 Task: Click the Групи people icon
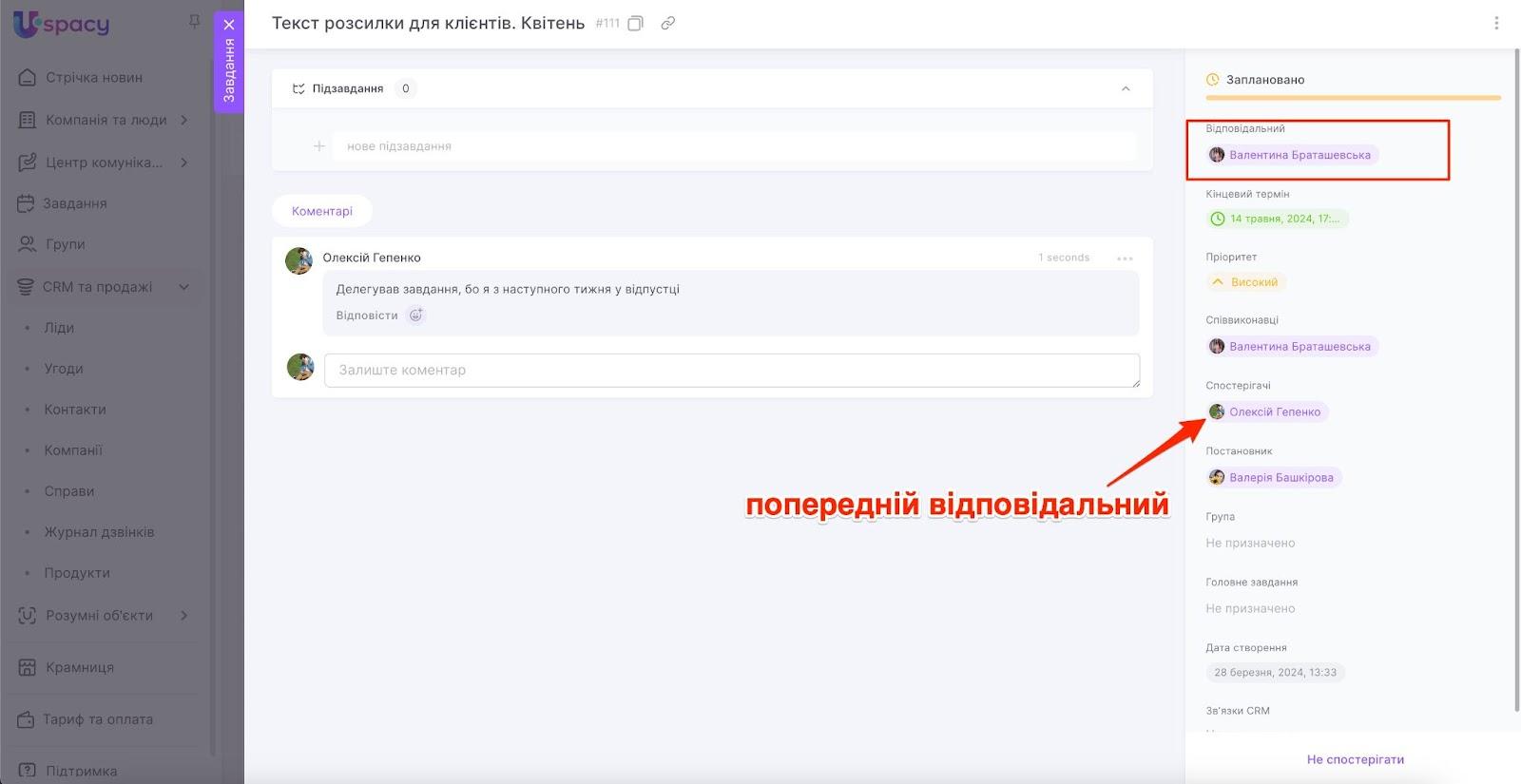pyautogui.click(x=28, y=244)
